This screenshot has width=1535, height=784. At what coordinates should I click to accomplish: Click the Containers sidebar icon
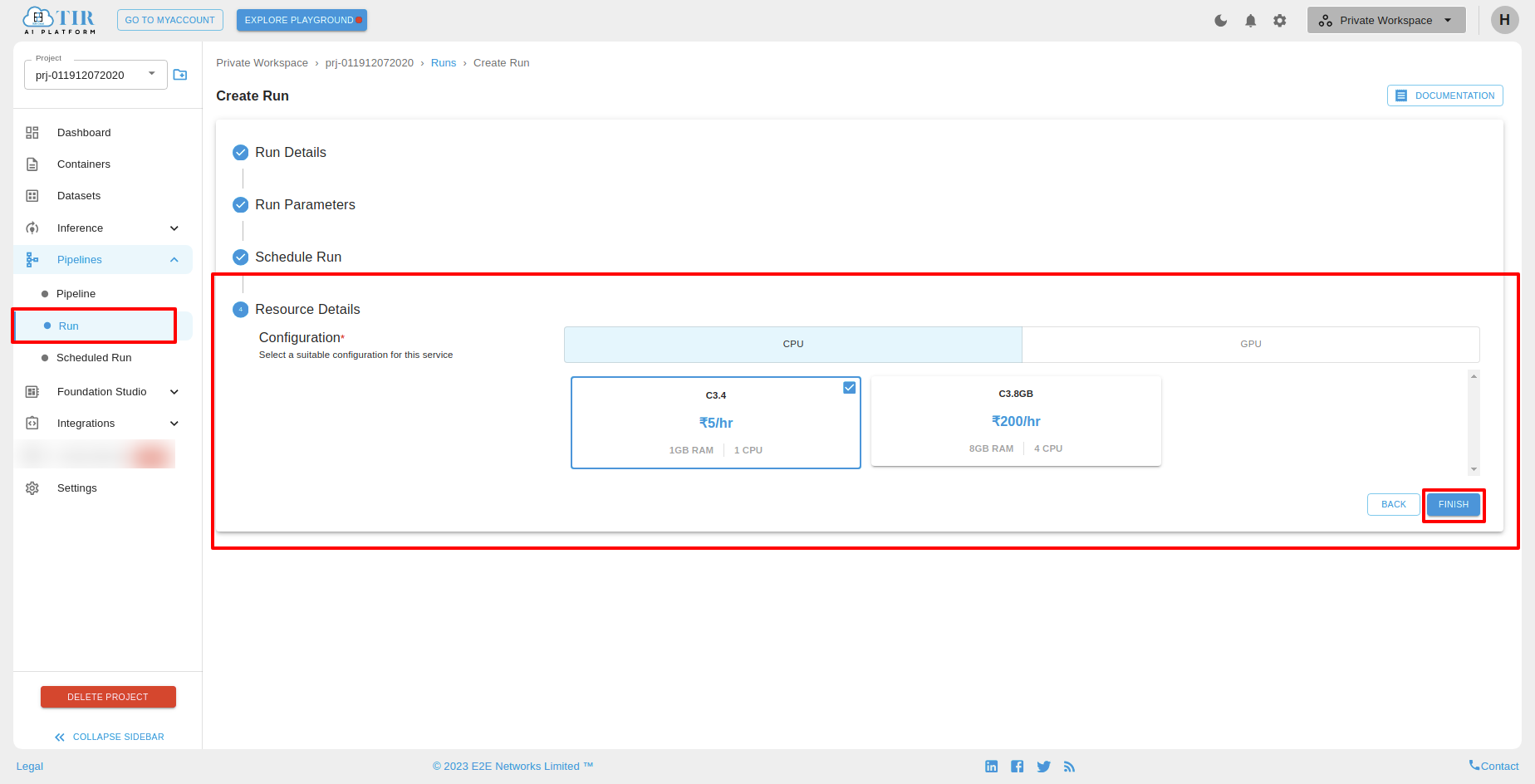[32, 164]
